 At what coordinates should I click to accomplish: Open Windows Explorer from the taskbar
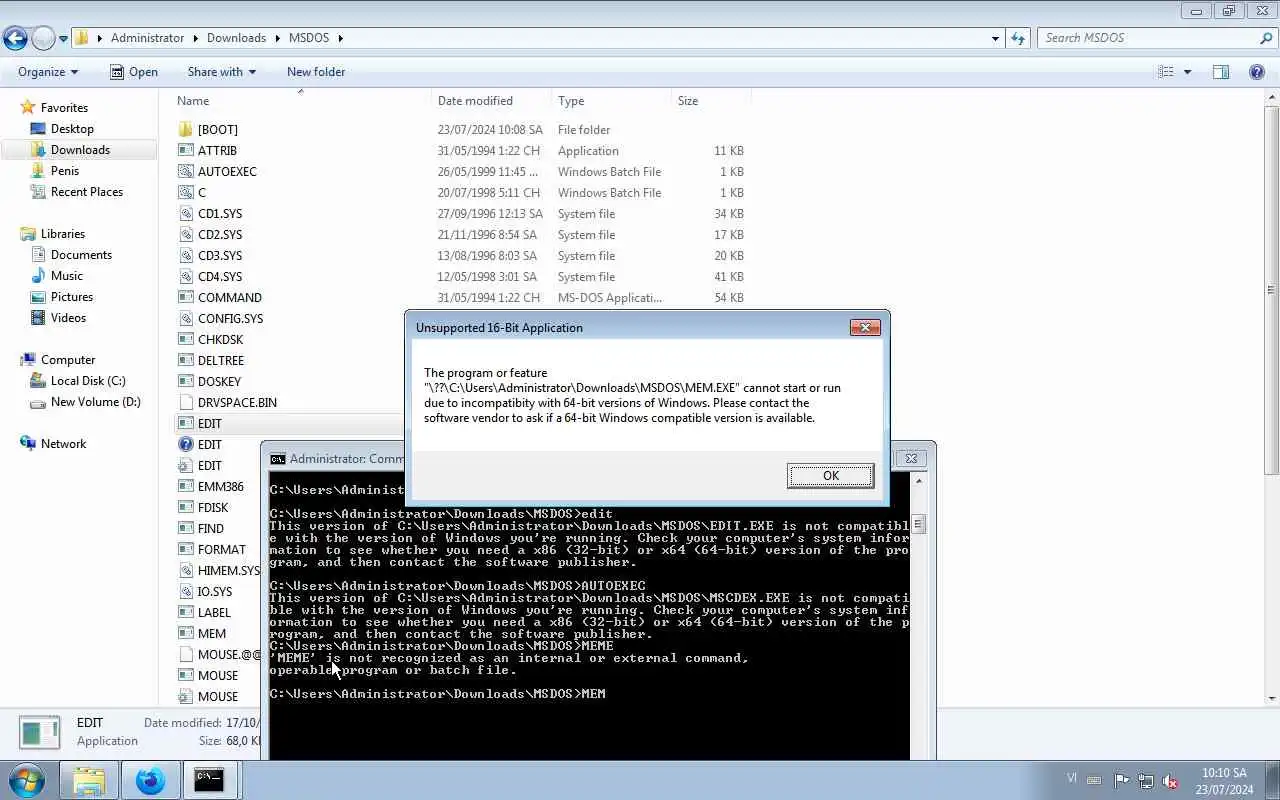[89, 780]
